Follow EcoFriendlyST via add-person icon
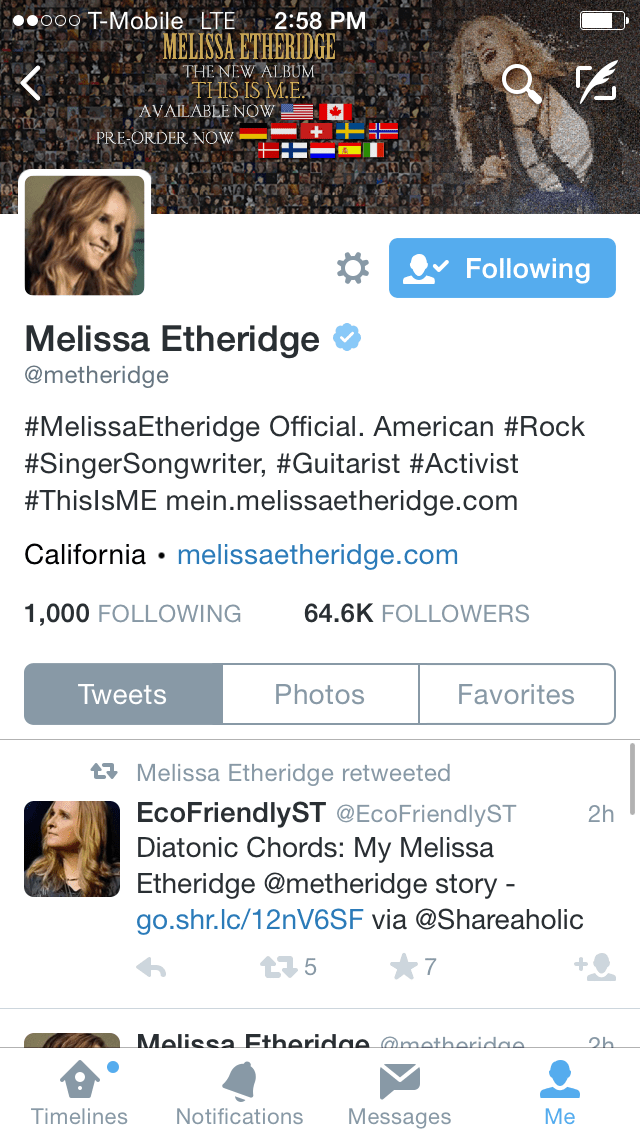The width and height of the screenshot is (640, 1136). (595, 967)
